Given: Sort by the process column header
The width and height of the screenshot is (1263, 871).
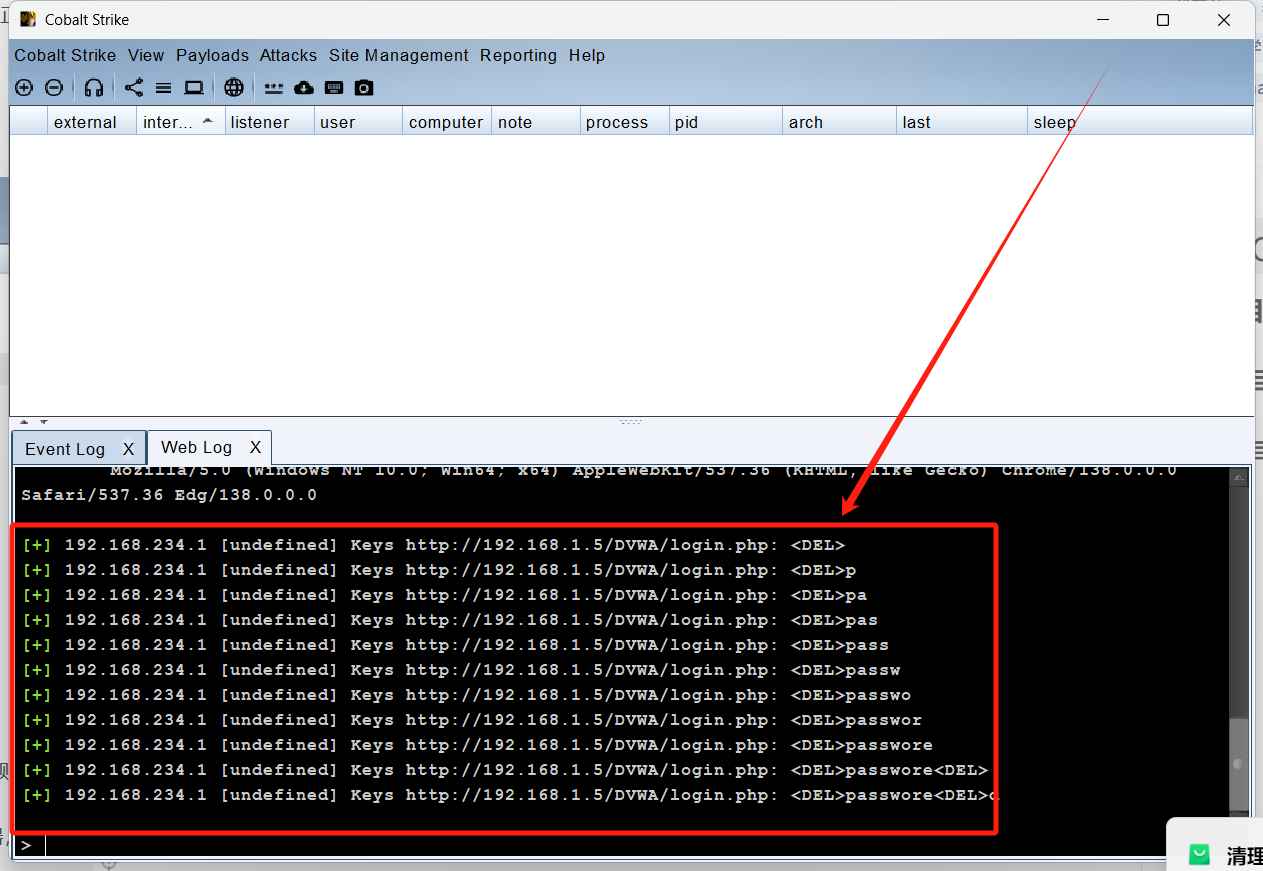Looking at the screenshot, I should [624, 122].
